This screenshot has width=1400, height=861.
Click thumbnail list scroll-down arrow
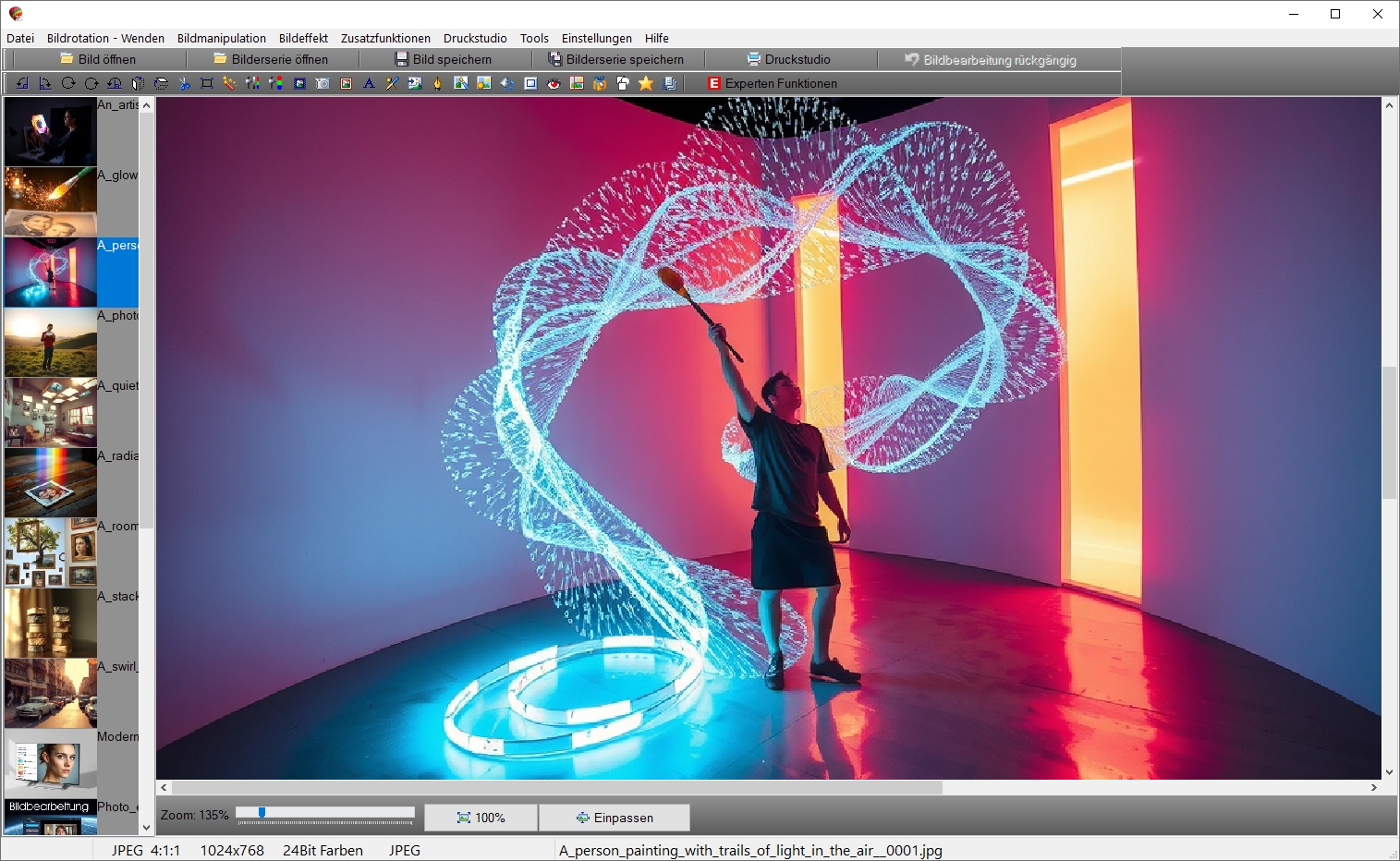point(146,828)
